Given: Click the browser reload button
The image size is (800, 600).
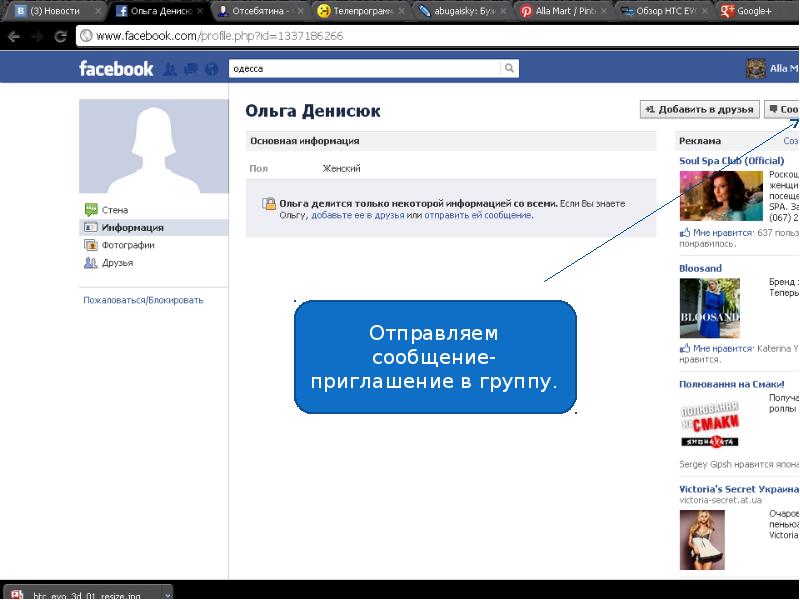Looking at the screenshot, I should click(x=61, y=36).
